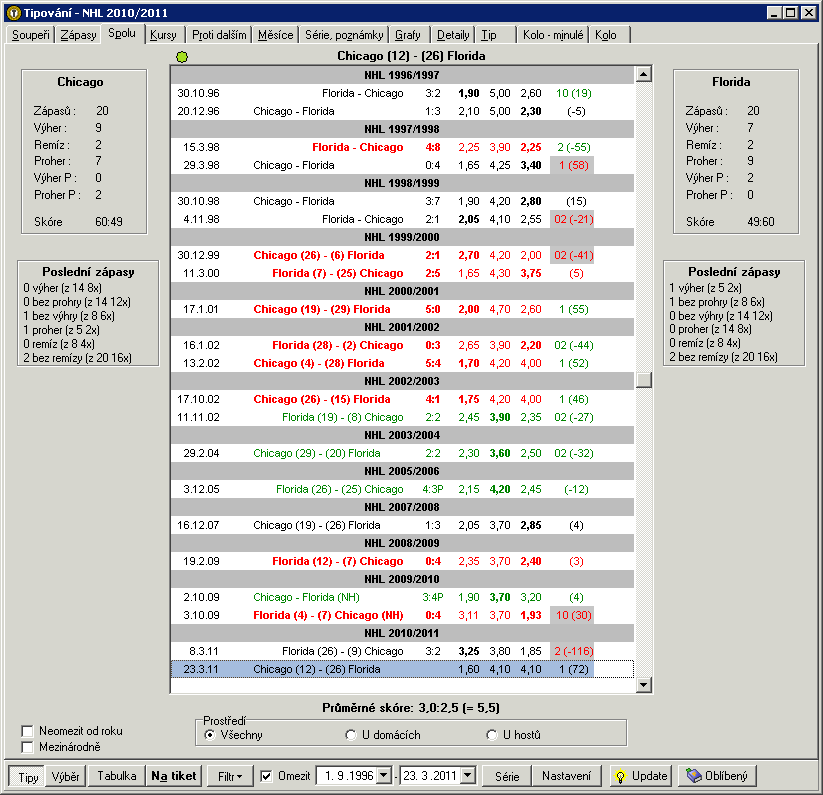Select the 30.10.96 Florida - Chicago row
Image resolution: width=823 pixels, height=795 pixels.
pos(402,93)
